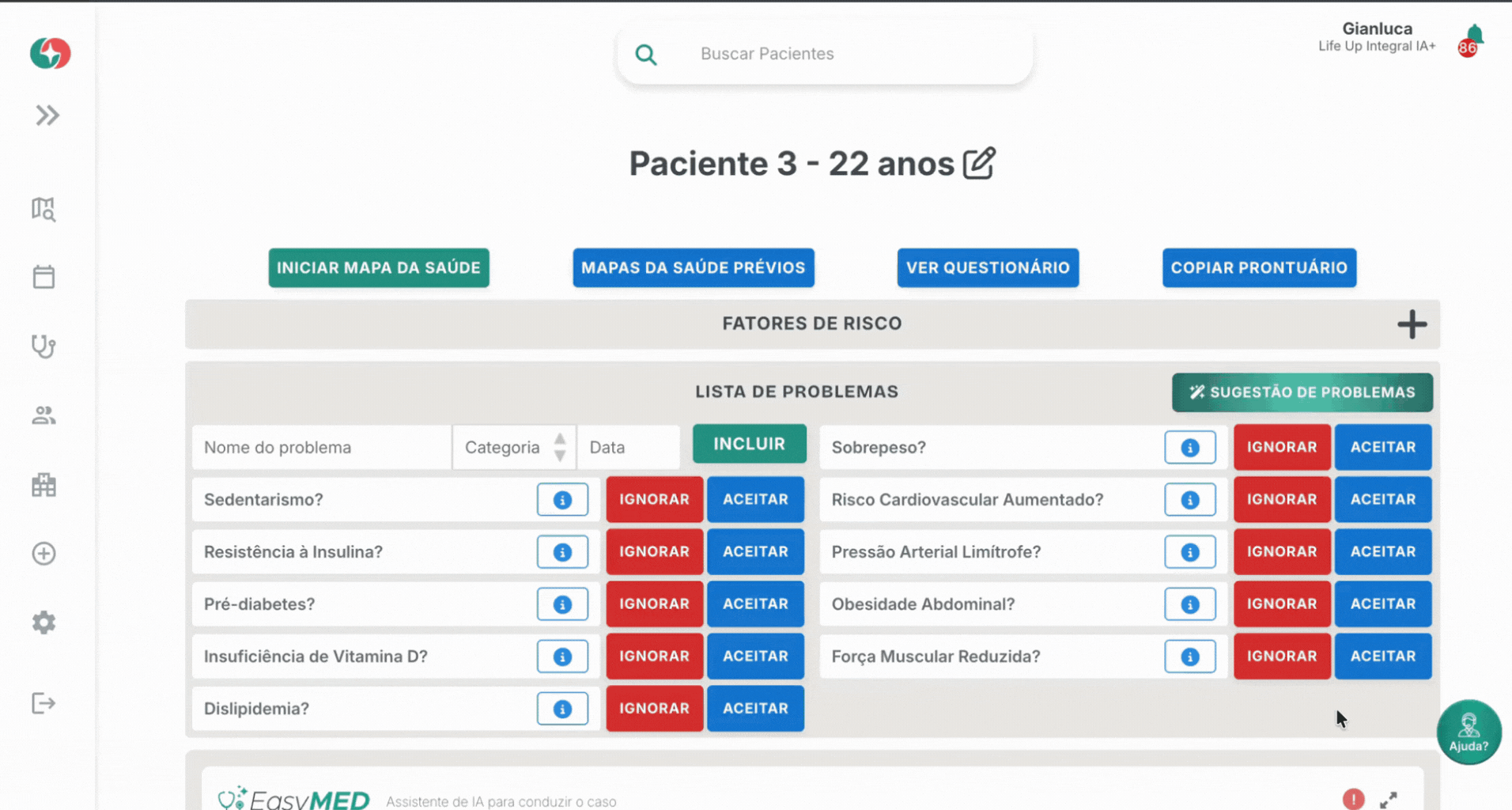
Task: Open the map search sidebar icon
Action: (43, 210)
